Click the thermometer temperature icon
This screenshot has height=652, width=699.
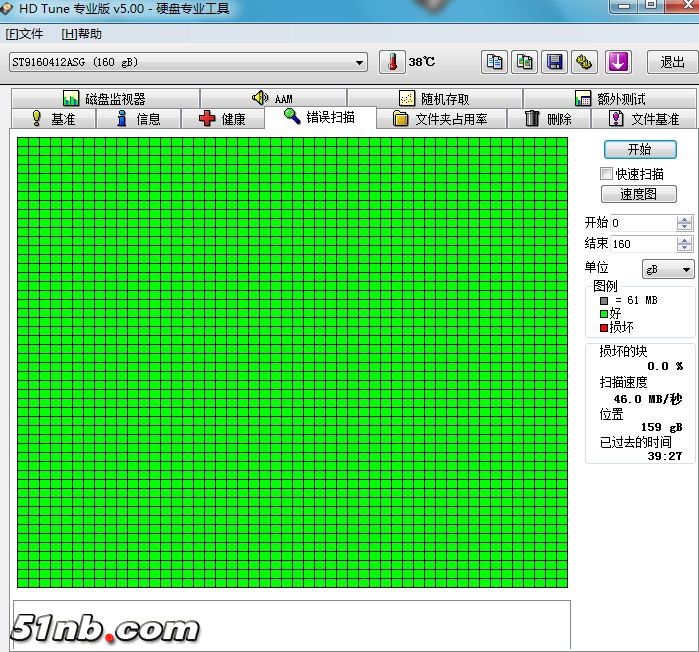pyautogui.click(x=392, y=62)
